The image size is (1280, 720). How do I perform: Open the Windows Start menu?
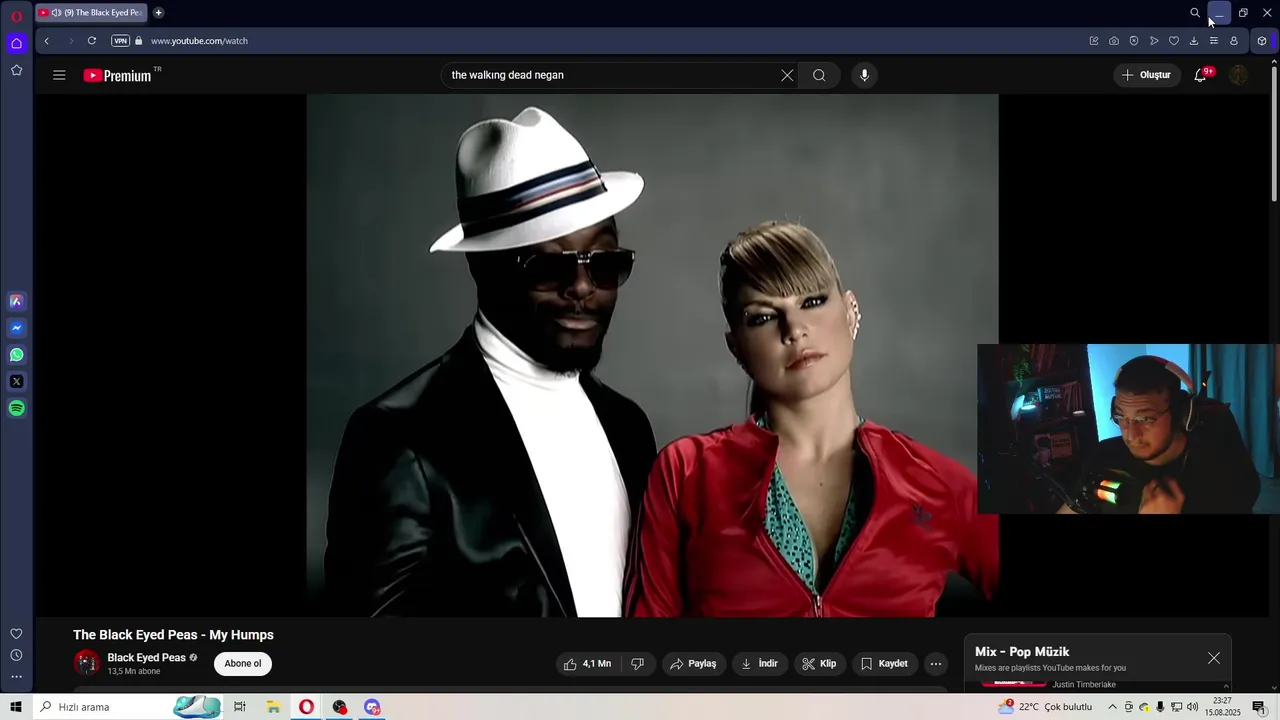point(16,707)
